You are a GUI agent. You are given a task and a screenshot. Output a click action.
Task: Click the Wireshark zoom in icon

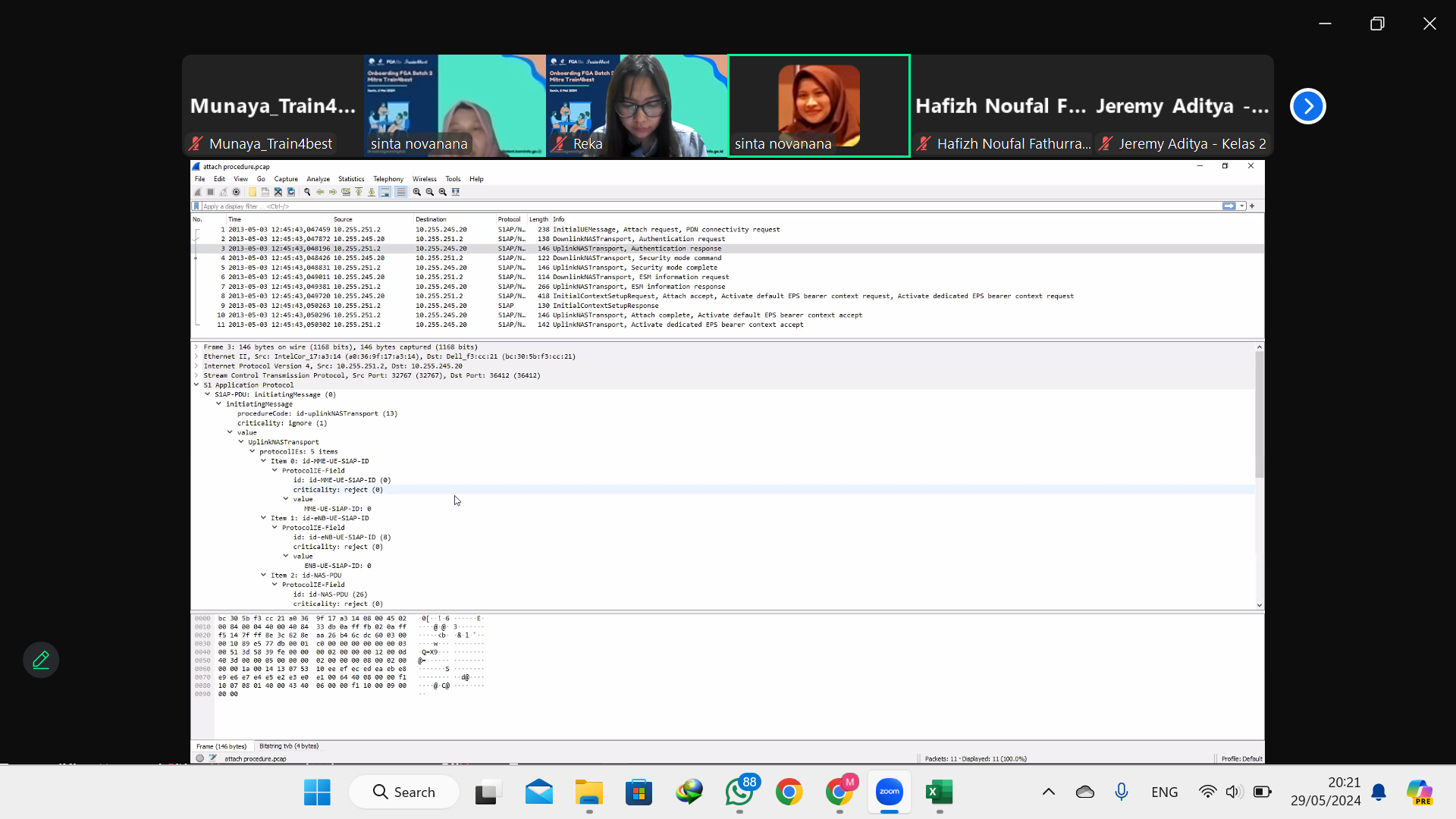[x=416, y=192]
